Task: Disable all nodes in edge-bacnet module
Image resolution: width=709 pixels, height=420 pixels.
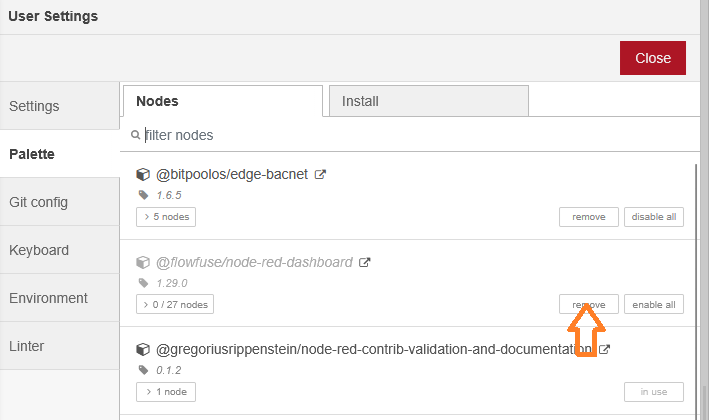Action: click(x=653, y=217)
